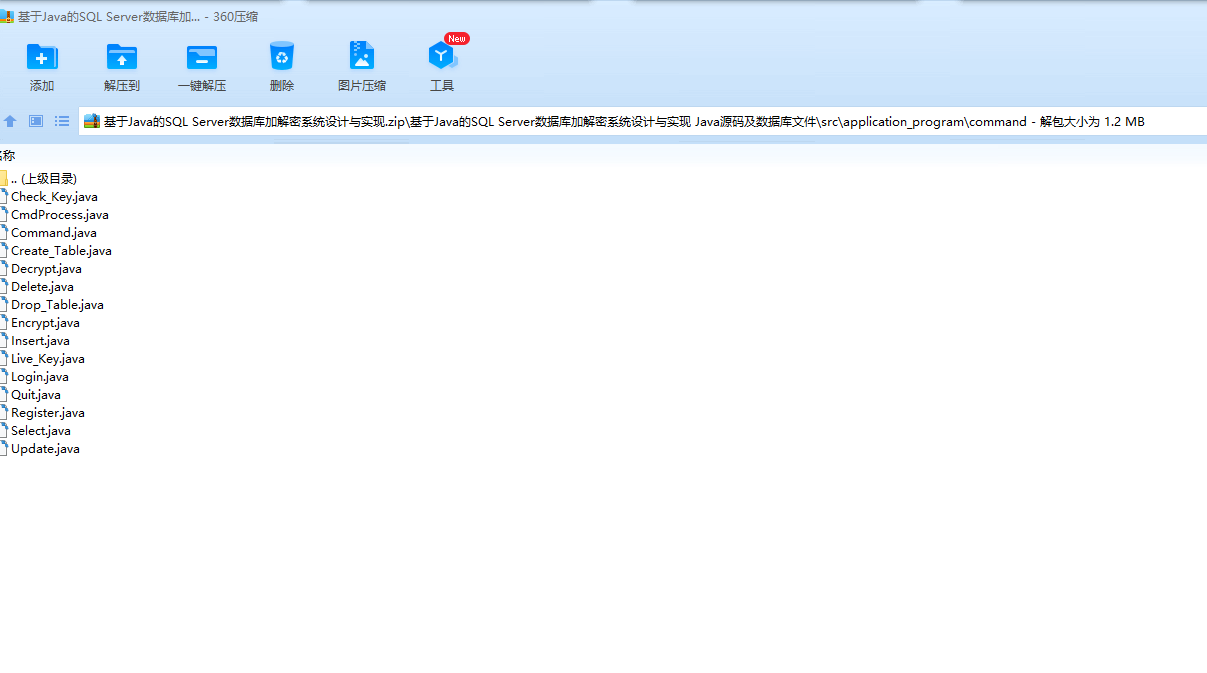
Task: Select the Insert.java file
Action: (x=40, y=341)
